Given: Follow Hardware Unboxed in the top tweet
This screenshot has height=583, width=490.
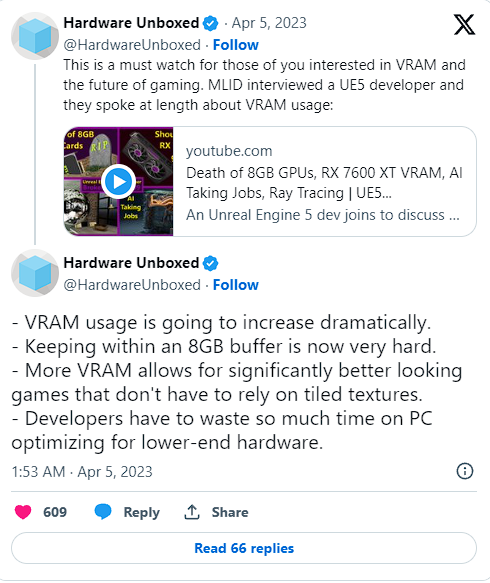Looking at the screenshot, I should (x=236, y=45).
